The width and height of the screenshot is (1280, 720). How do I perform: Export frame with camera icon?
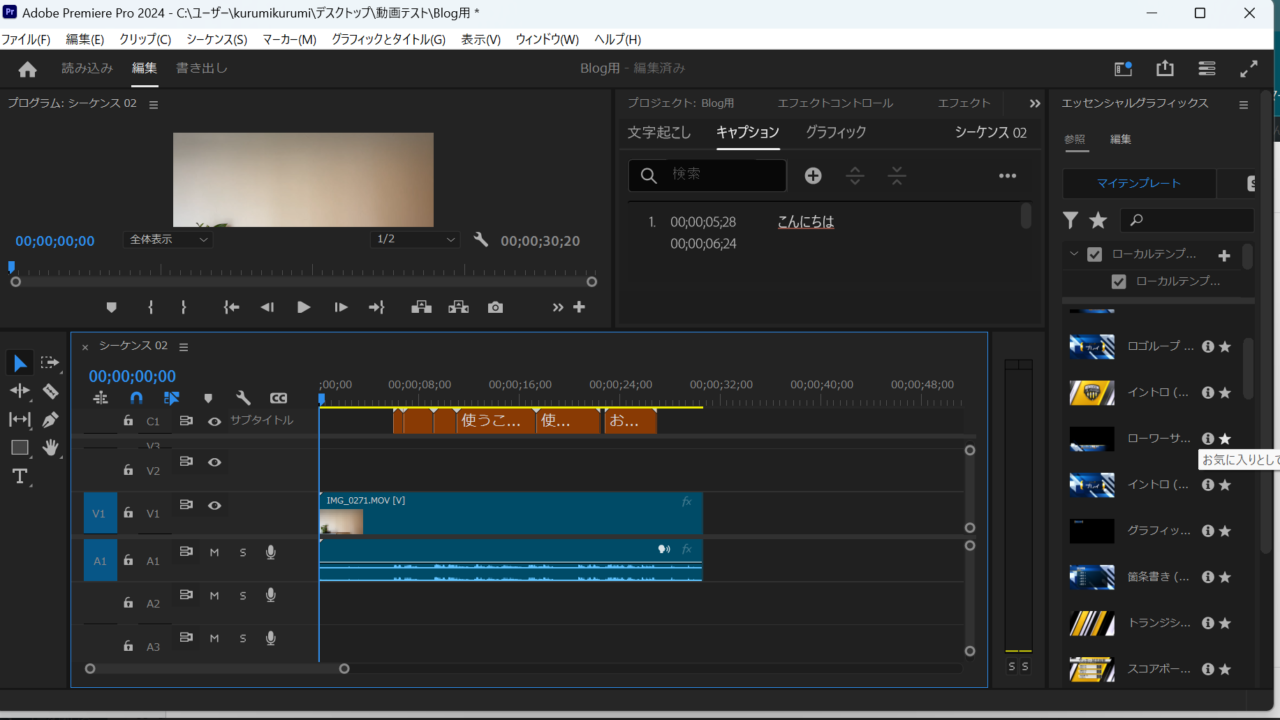coord(495,307)
